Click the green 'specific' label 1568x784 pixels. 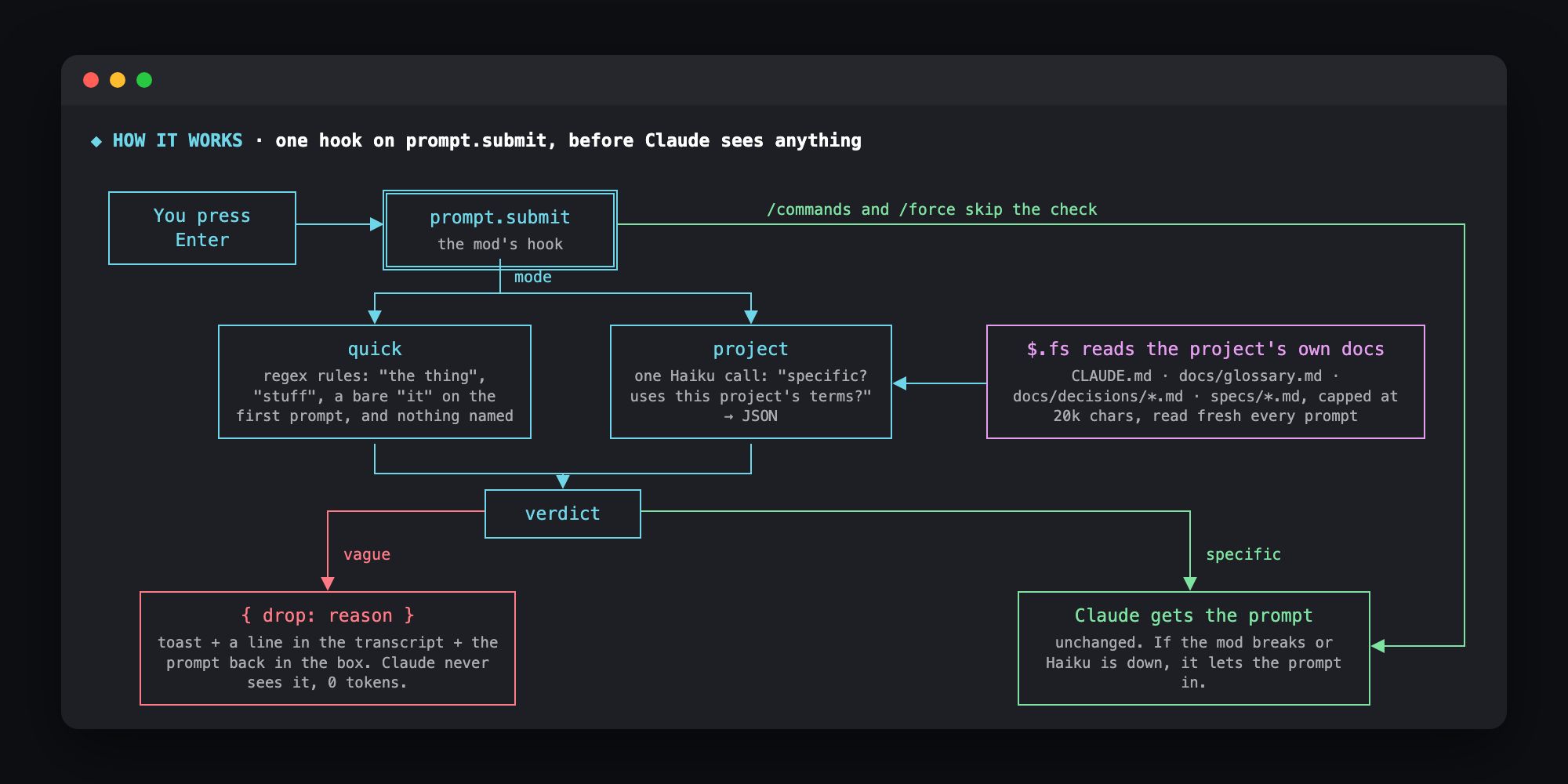1243,554
